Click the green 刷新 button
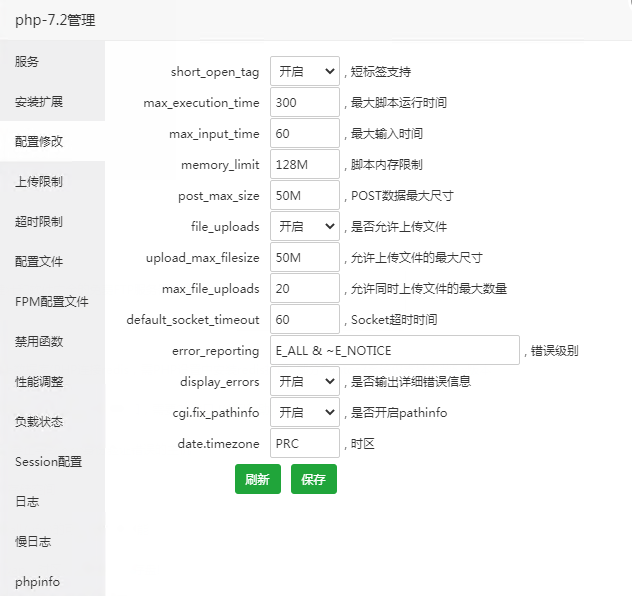 tap(257, 479)
